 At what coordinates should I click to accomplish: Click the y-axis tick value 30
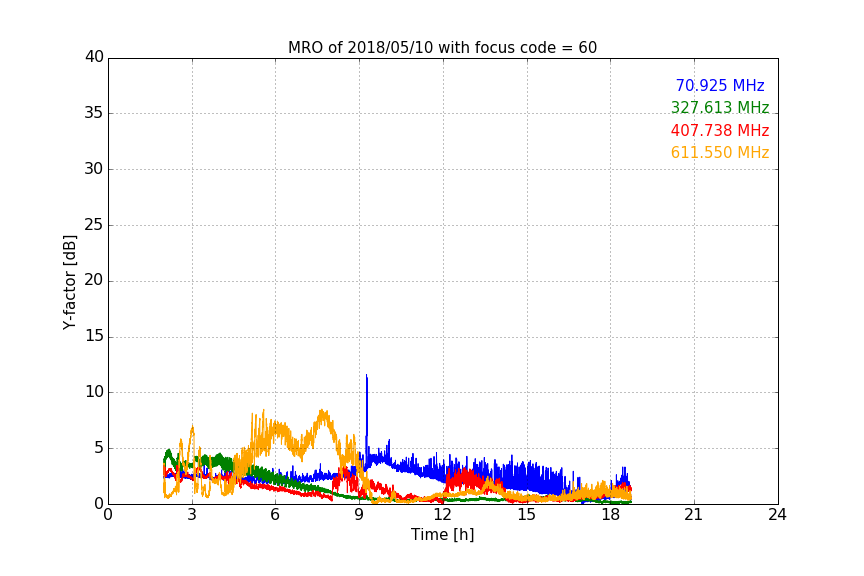pyautogui.click(x=94, y=169)
